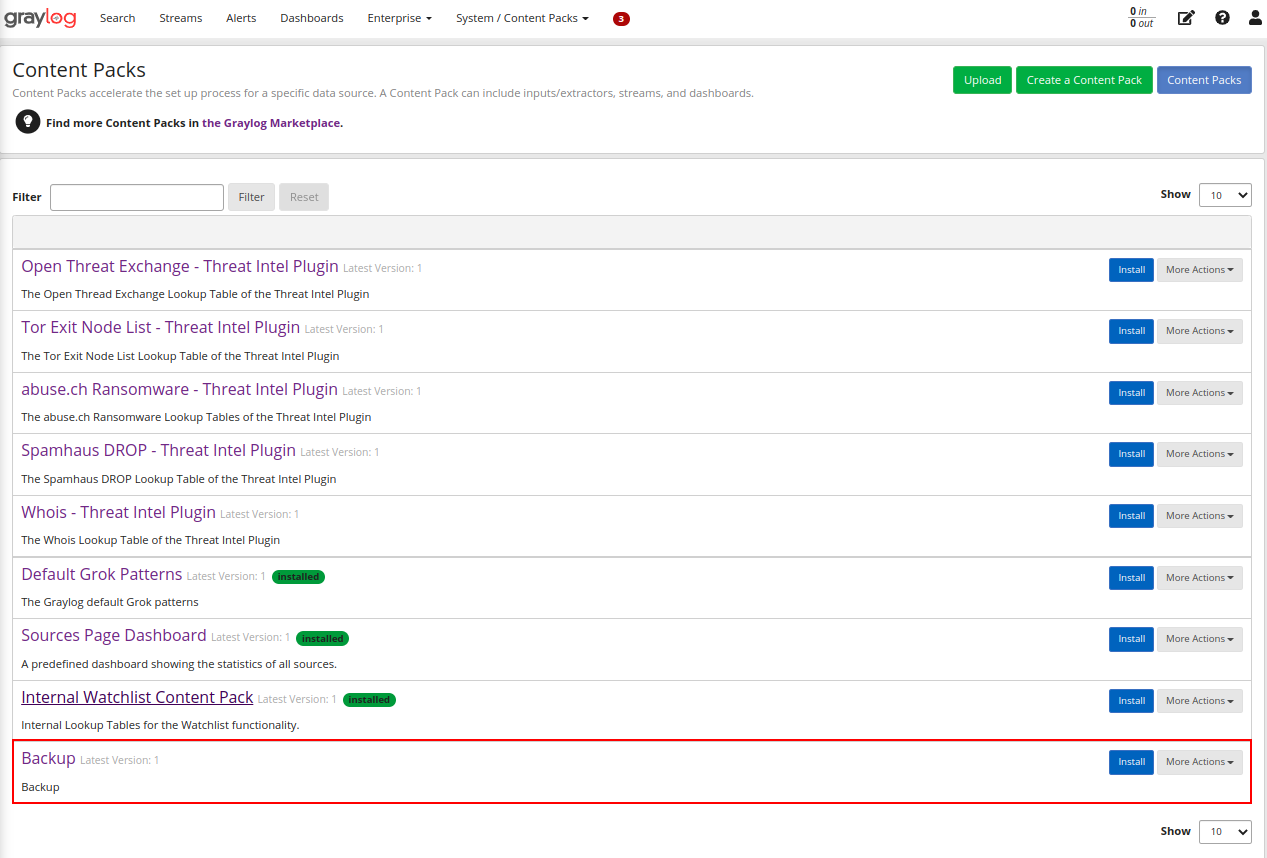Open Whois Threat Intel Plugin pack
Screen dimensions: 1267x858
pyautogui.click(x=118, y=513)
